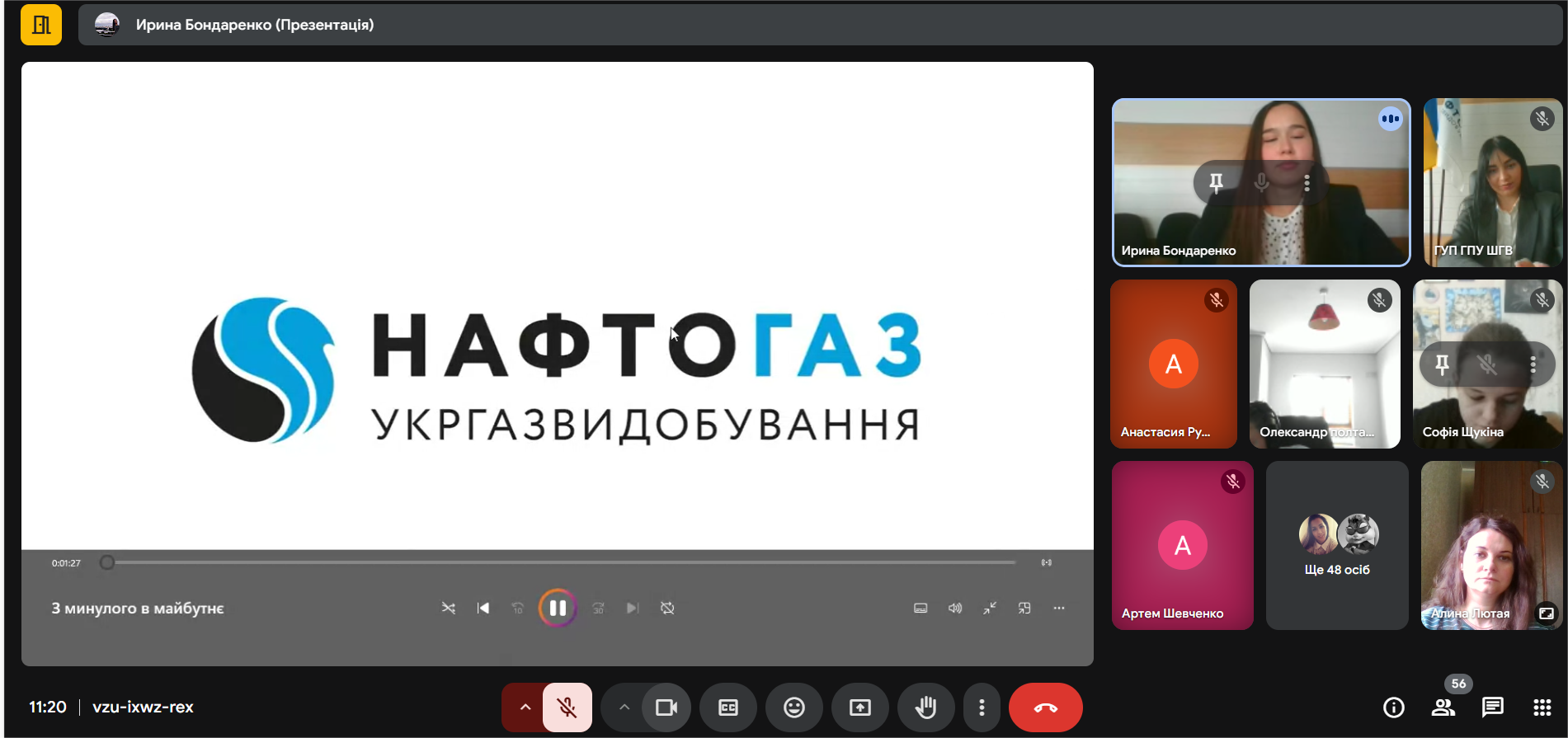1568x738 pixels.
Task: Click the elapsed time 0:01:27
Action: [66, 563]
